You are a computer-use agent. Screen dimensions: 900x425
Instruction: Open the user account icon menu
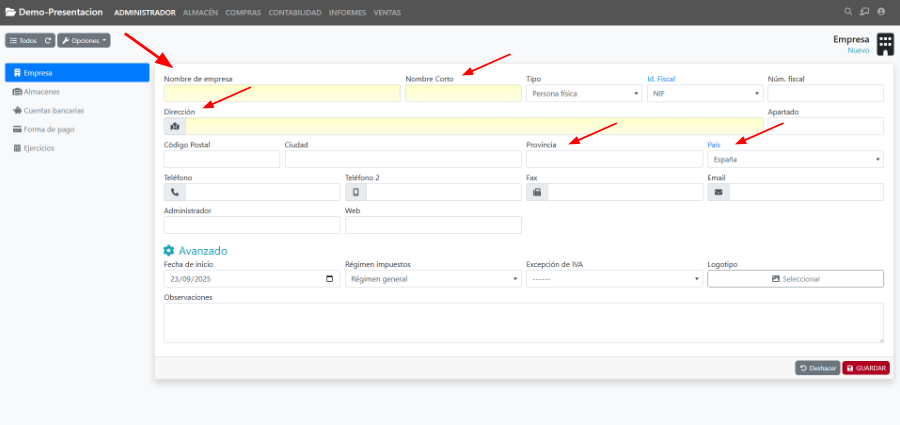click(880, 12)
